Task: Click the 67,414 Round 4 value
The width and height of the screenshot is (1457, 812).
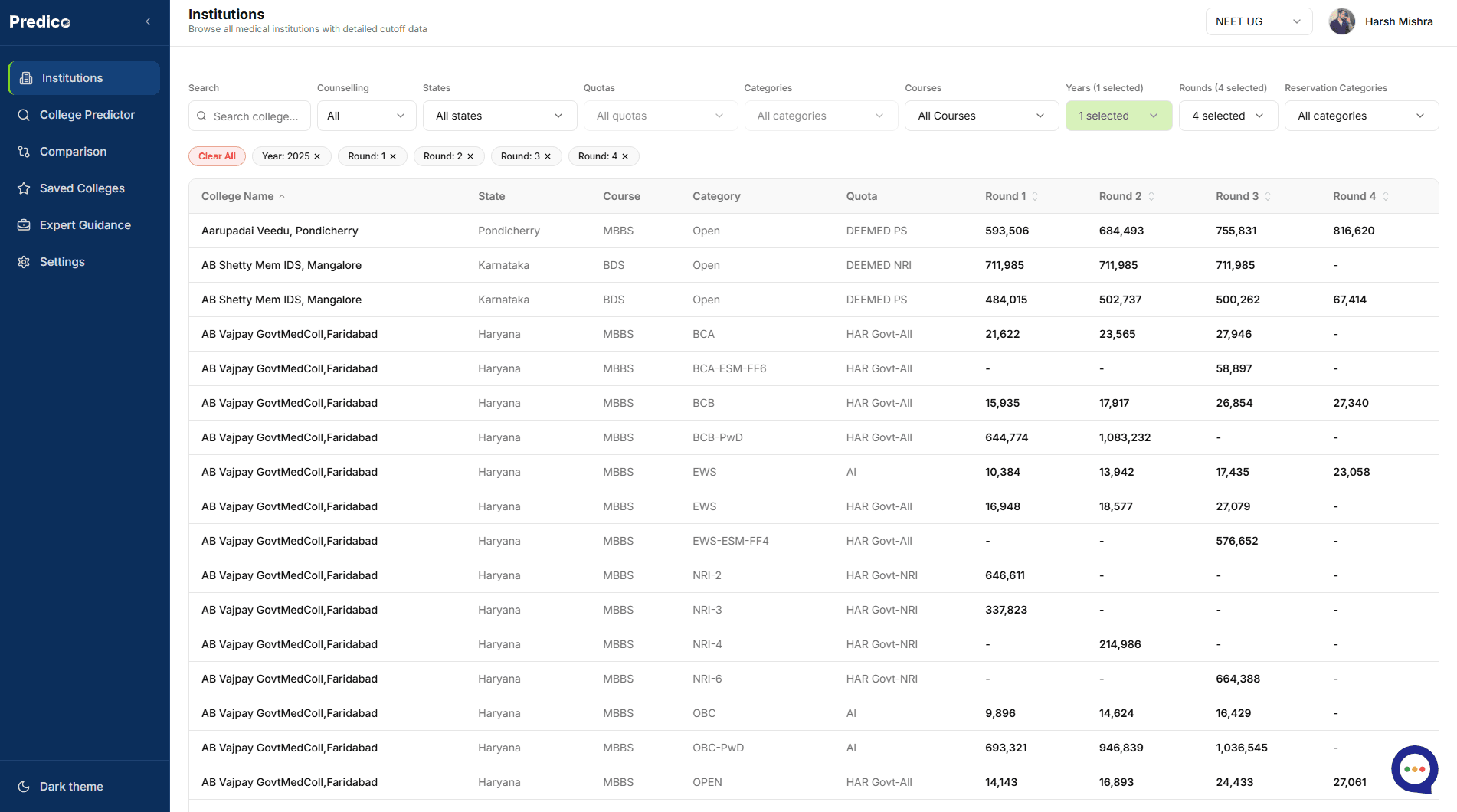Action: 1350,300
